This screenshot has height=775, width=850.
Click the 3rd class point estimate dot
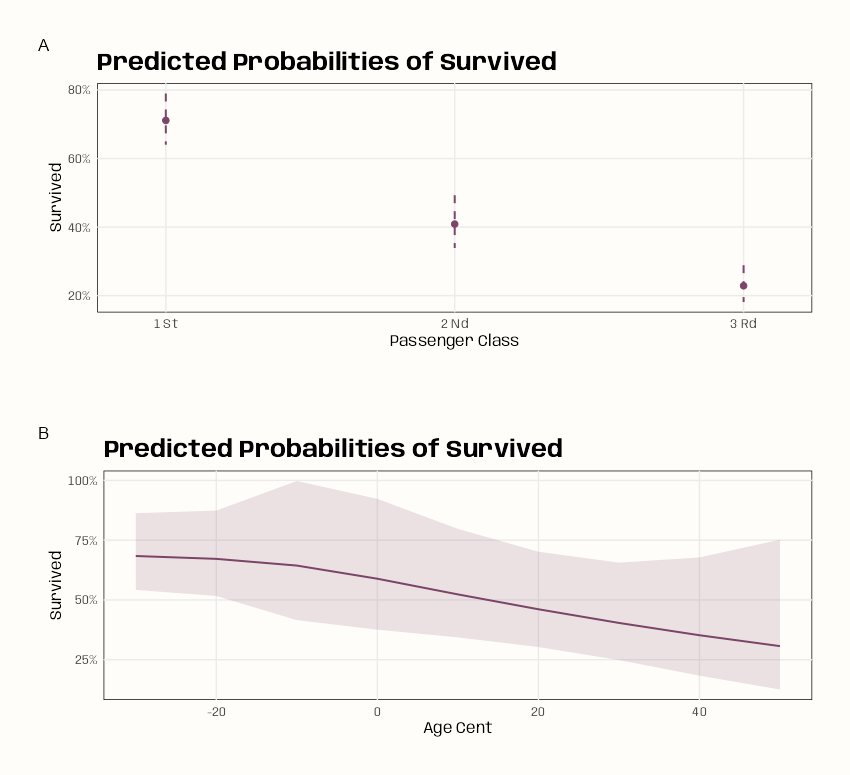pos(744,286)
